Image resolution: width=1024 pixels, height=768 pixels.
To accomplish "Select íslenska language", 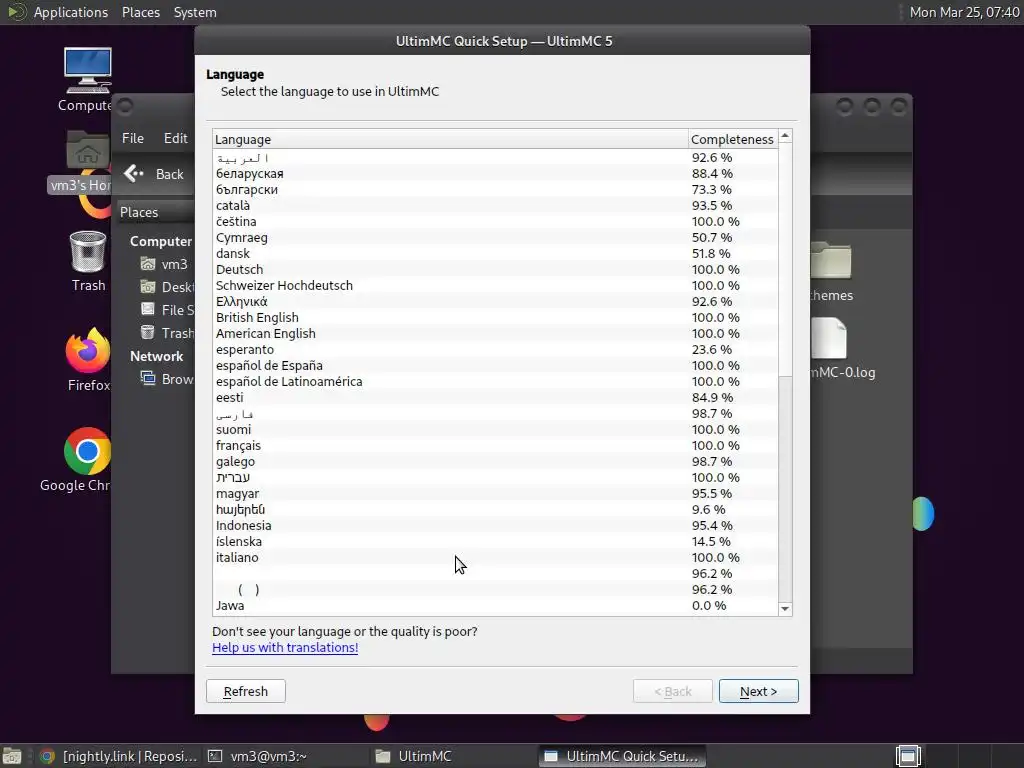I will click(495, 541).
